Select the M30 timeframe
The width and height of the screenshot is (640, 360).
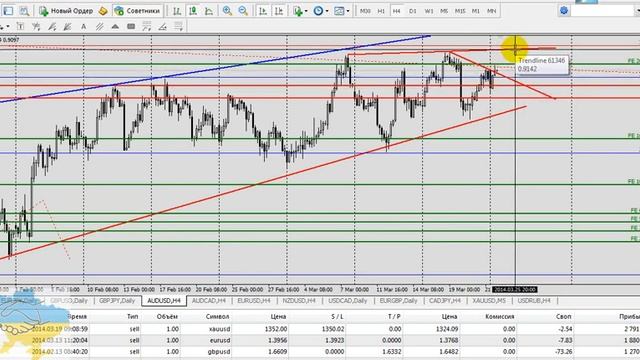(365, 11)
